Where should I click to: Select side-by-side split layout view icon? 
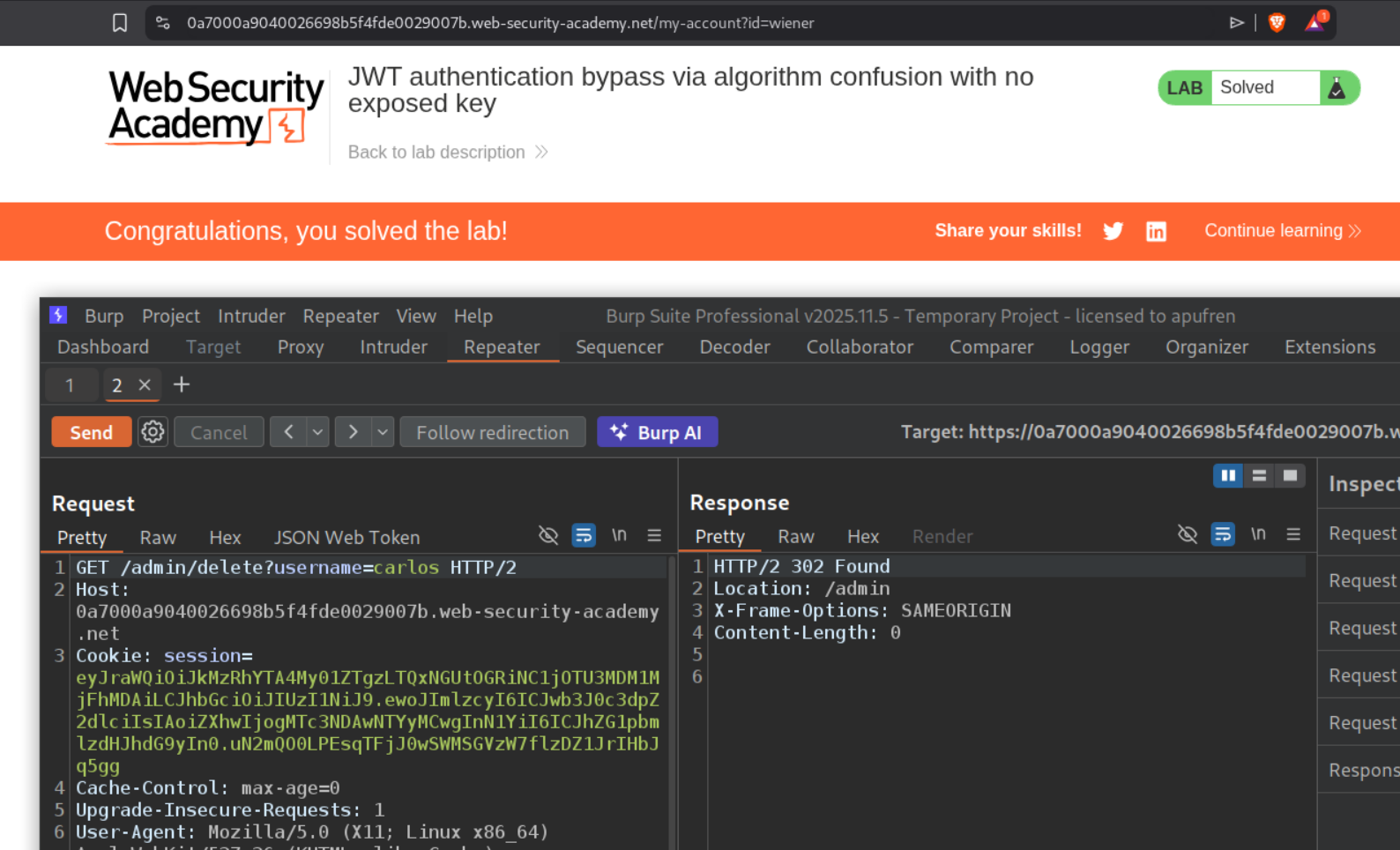tap(1227, 476)
